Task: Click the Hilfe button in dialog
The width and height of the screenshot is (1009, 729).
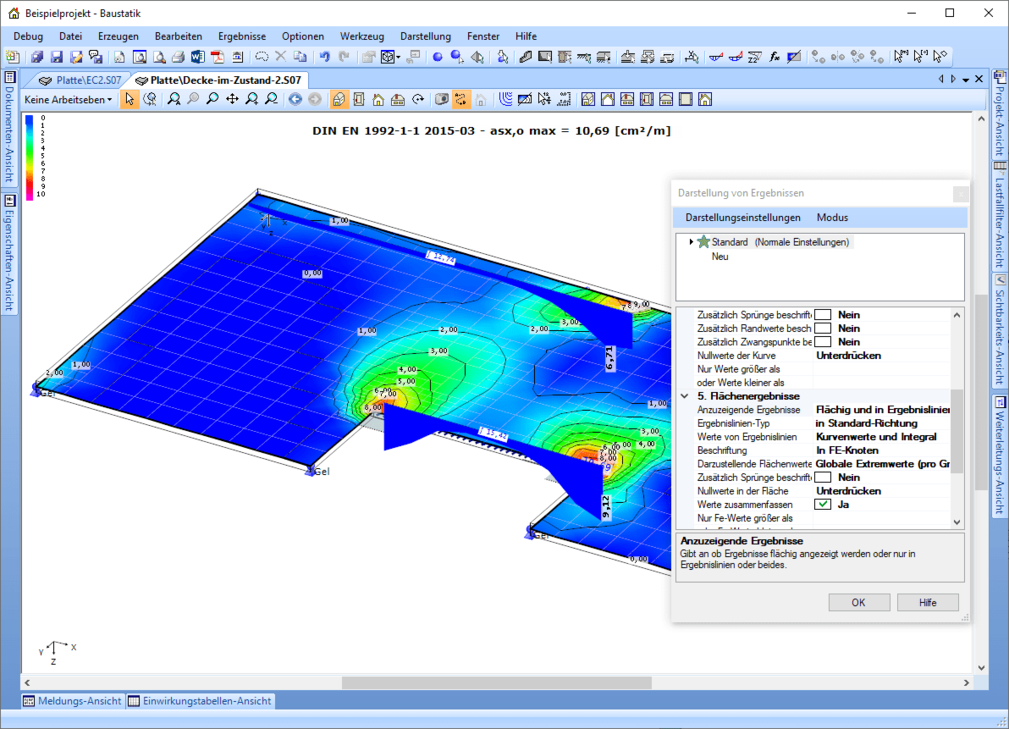Action: point(927,603)
